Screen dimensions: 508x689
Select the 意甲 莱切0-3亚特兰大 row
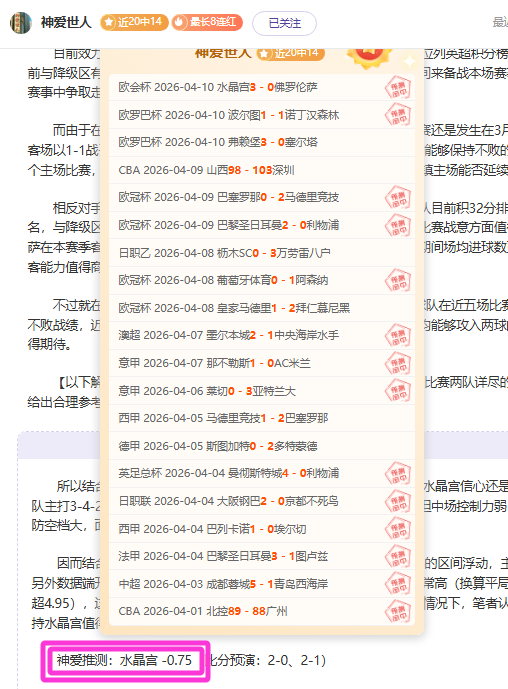click(x=262, y=391)
